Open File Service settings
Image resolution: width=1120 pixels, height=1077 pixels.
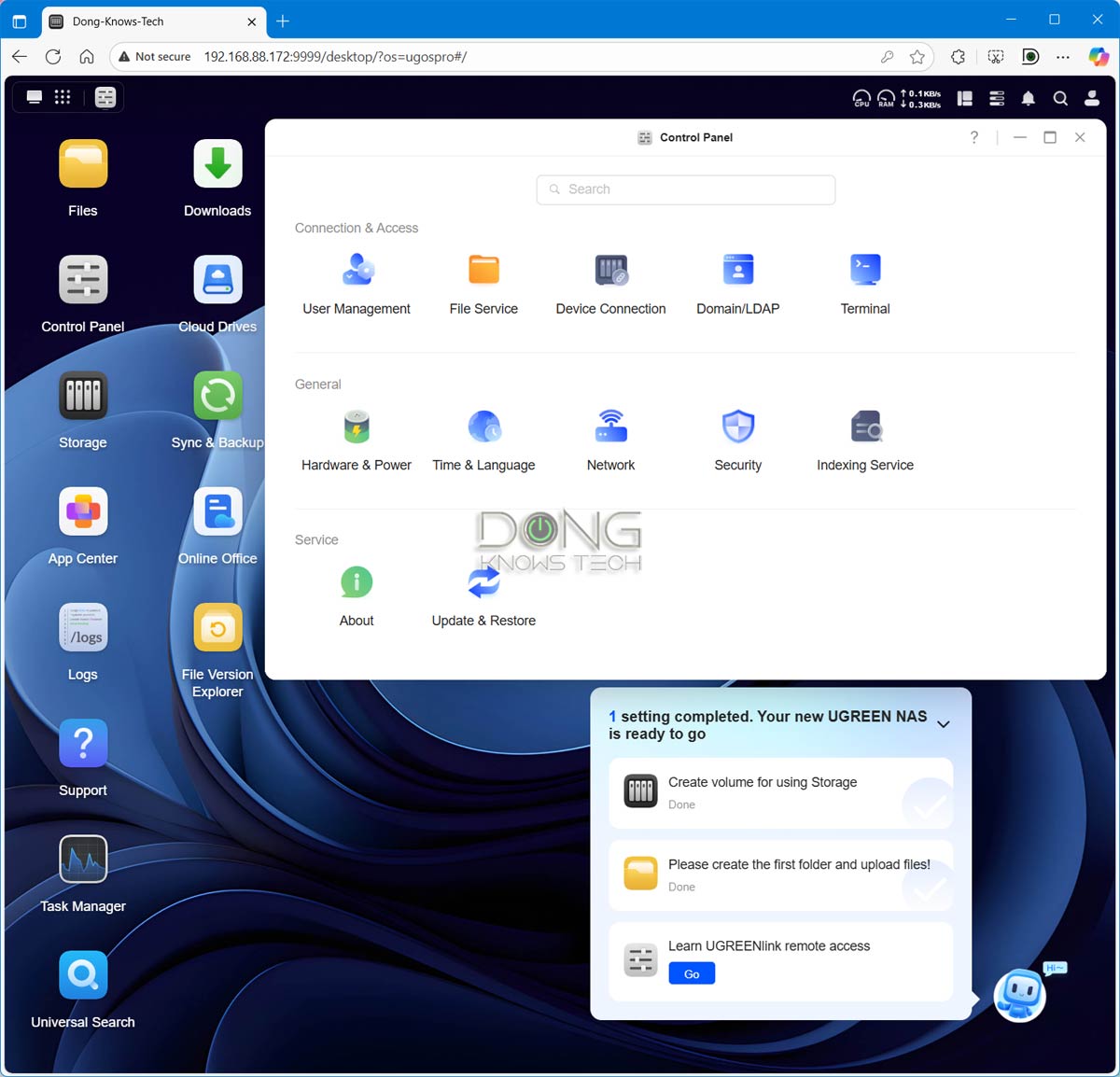point(483,285)
